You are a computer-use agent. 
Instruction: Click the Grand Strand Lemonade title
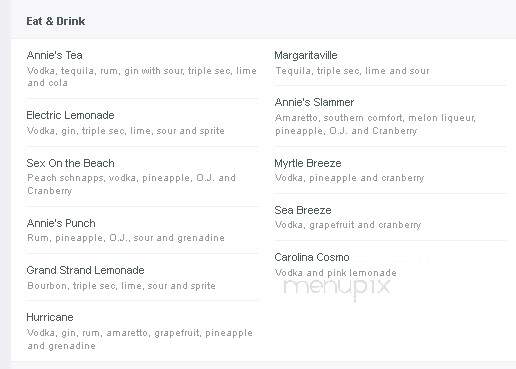point(85,270)
